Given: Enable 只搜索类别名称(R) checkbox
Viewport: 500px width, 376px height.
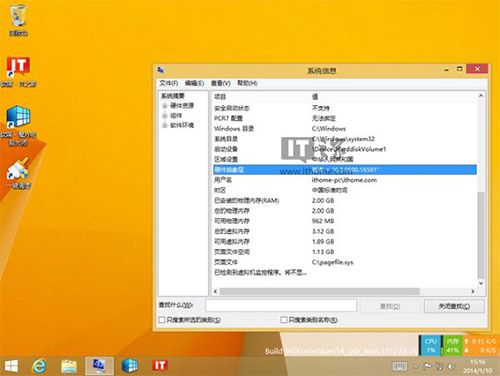Looking at the screenshot, I should 284,320.
